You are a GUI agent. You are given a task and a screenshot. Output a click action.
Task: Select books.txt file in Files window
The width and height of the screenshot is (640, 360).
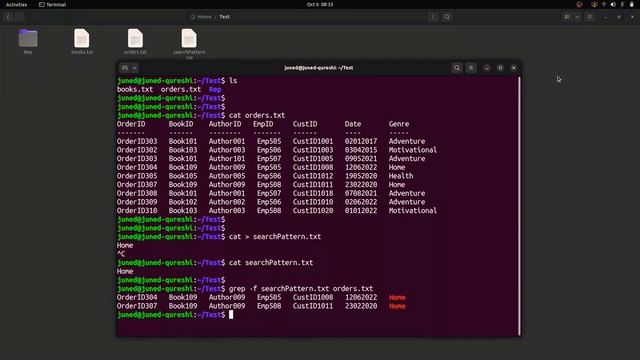tap(82, 41)
